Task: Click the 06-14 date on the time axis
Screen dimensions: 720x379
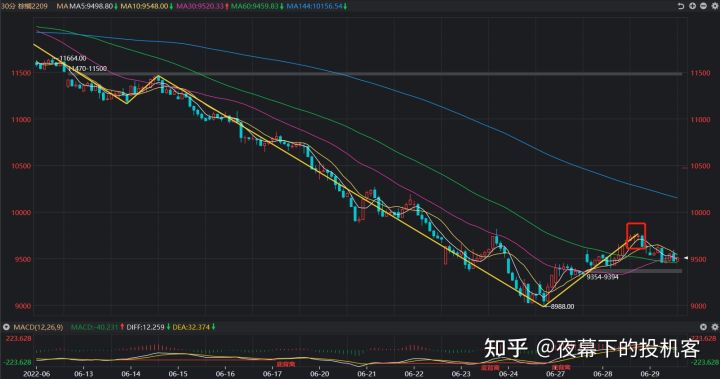Action: (x=131, y=374)
